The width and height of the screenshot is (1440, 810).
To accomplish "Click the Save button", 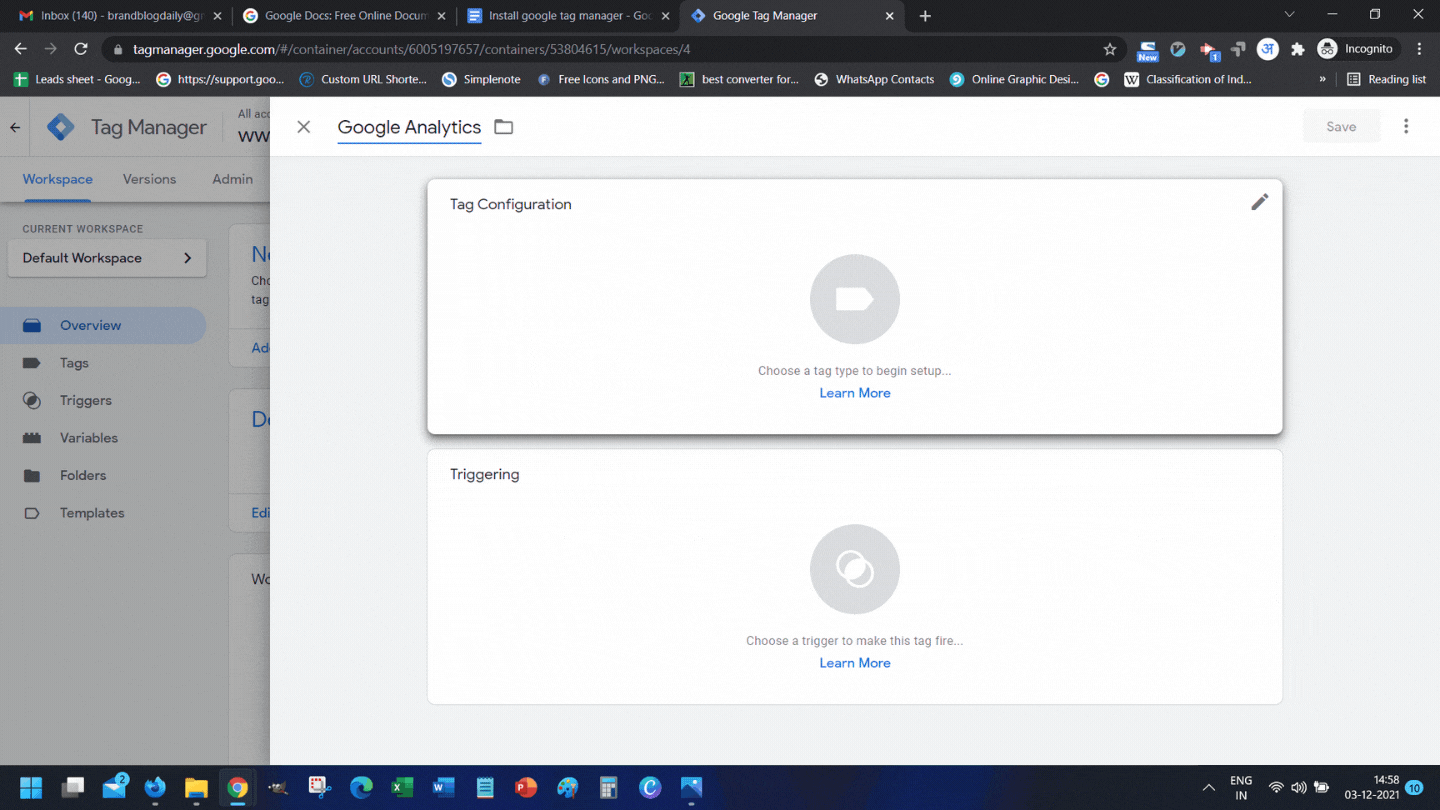I will [1341, 127].
